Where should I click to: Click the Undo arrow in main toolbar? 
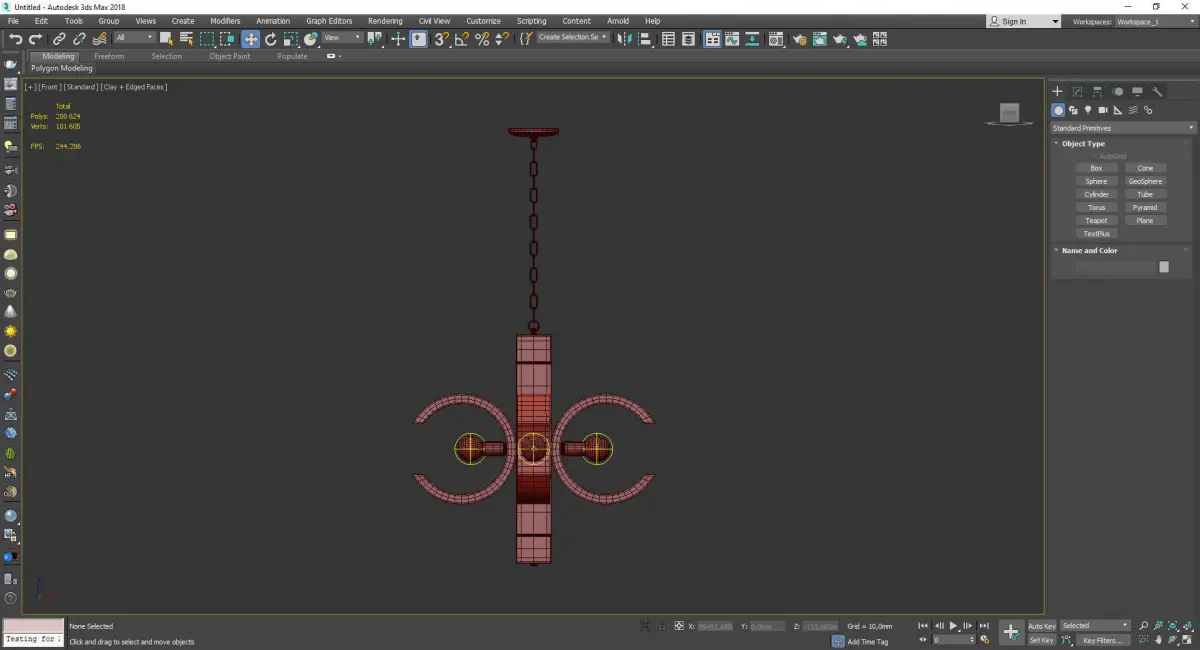coord(15,39)
